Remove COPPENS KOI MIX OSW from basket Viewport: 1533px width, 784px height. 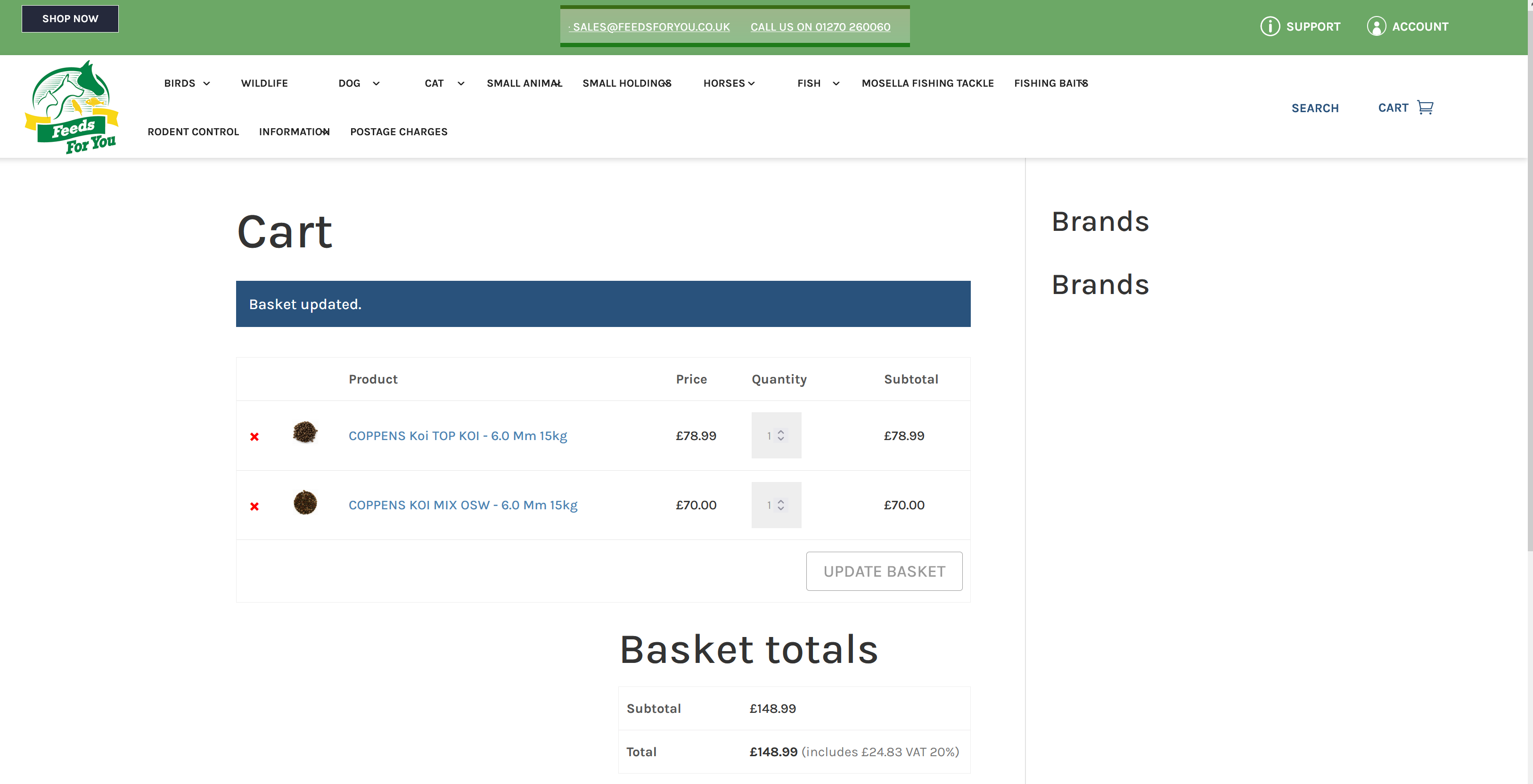click(254, 506)
